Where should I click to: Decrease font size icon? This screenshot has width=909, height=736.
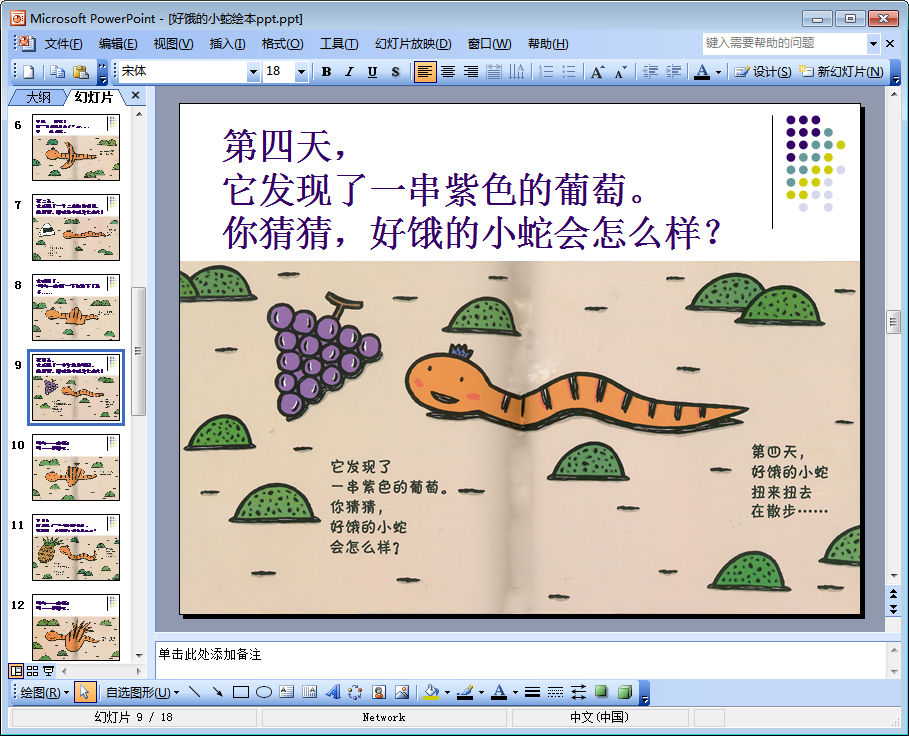click(x=620, y=72)
